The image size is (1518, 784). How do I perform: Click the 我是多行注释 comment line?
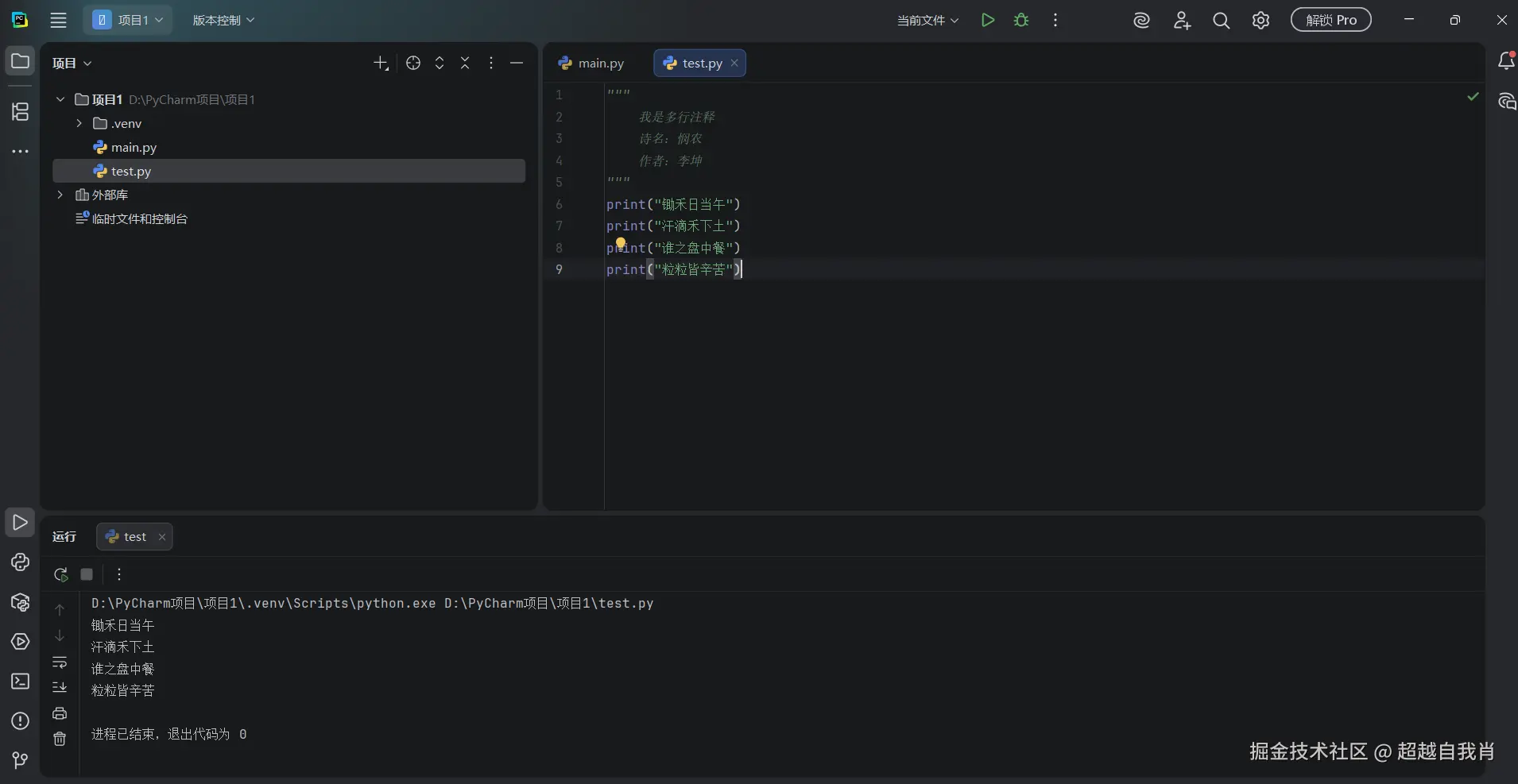pyautogui.click(x=677, y=117)
